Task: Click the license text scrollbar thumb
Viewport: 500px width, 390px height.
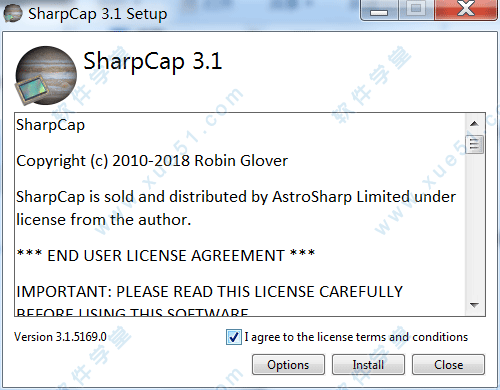Action: [x=474, y=144]
